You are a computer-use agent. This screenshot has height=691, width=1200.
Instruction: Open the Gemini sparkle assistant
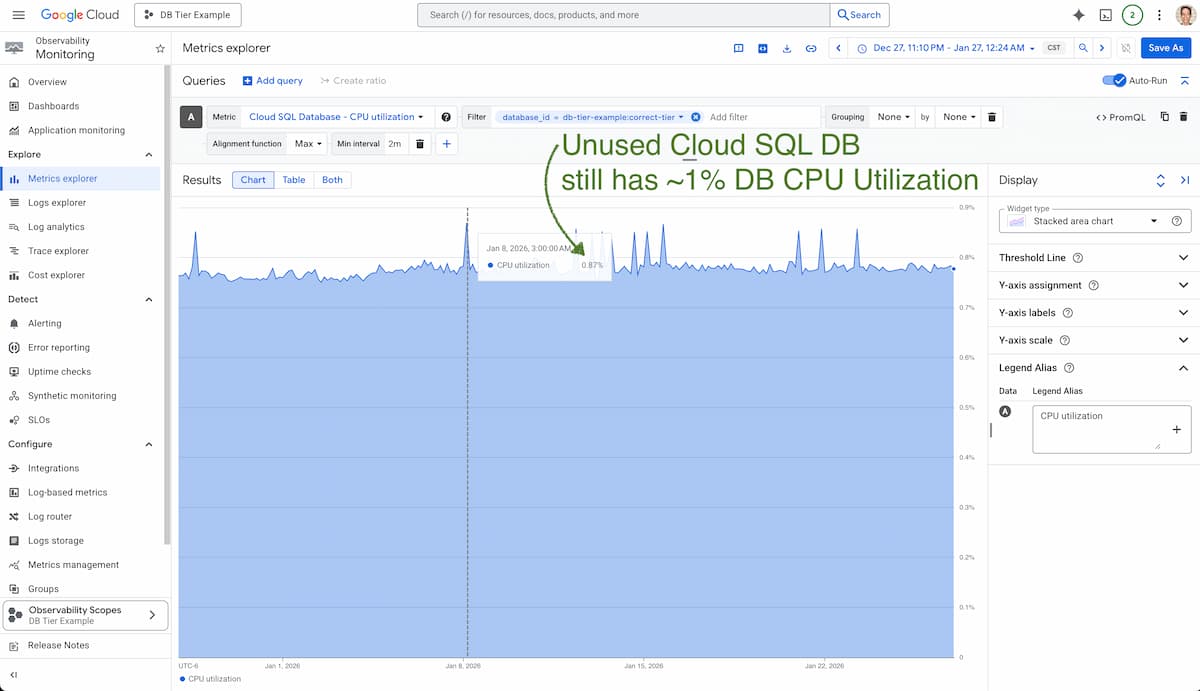click(1078, 15)
